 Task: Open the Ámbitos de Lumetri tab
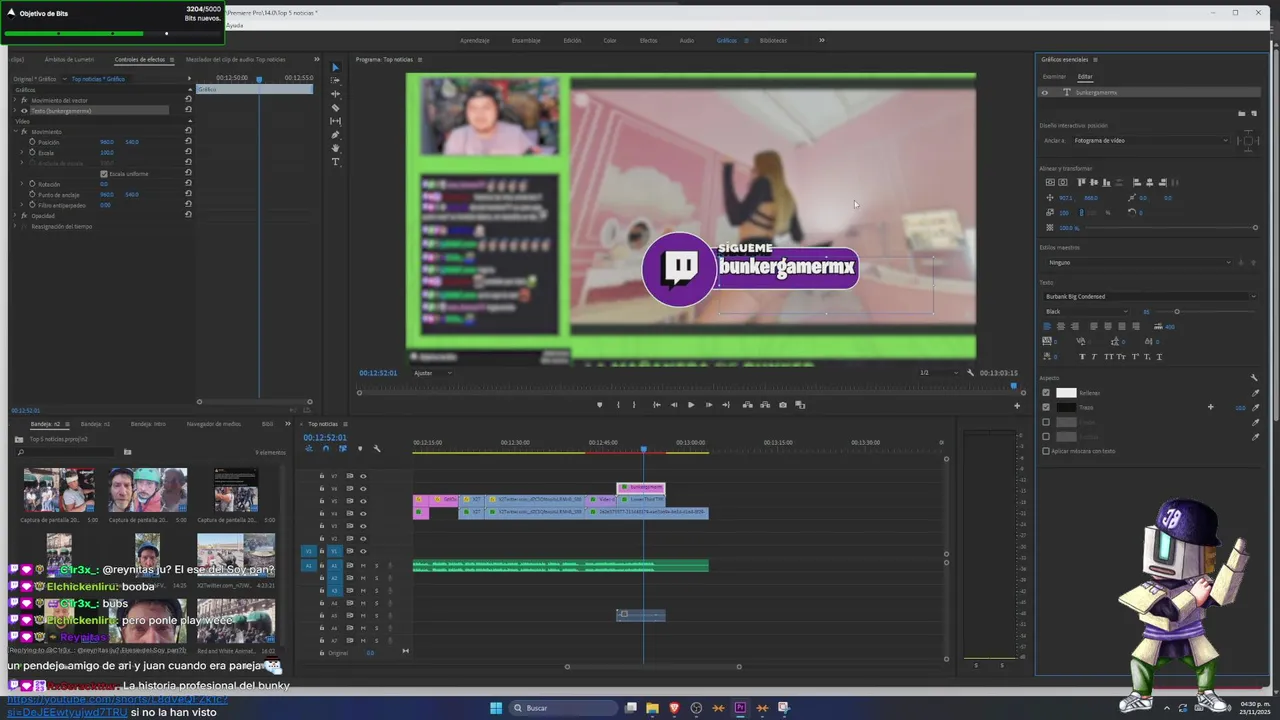tap(69, 59)
